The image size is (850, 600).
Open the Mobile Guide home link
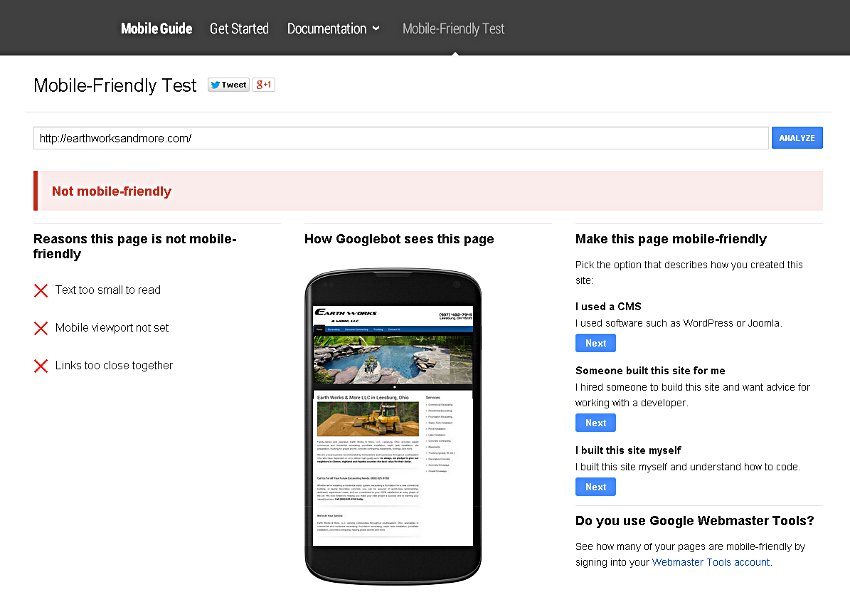(156, 28)
